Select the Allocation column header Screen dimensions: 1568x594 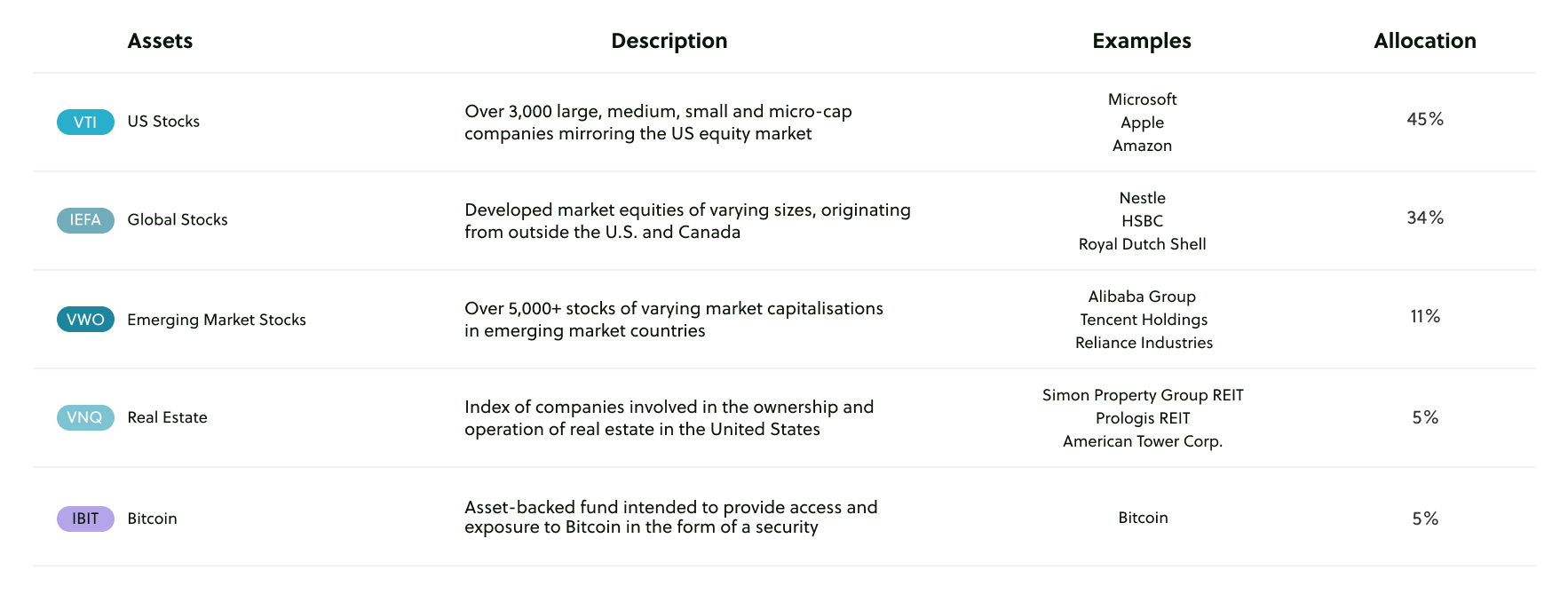[1424, 41]
